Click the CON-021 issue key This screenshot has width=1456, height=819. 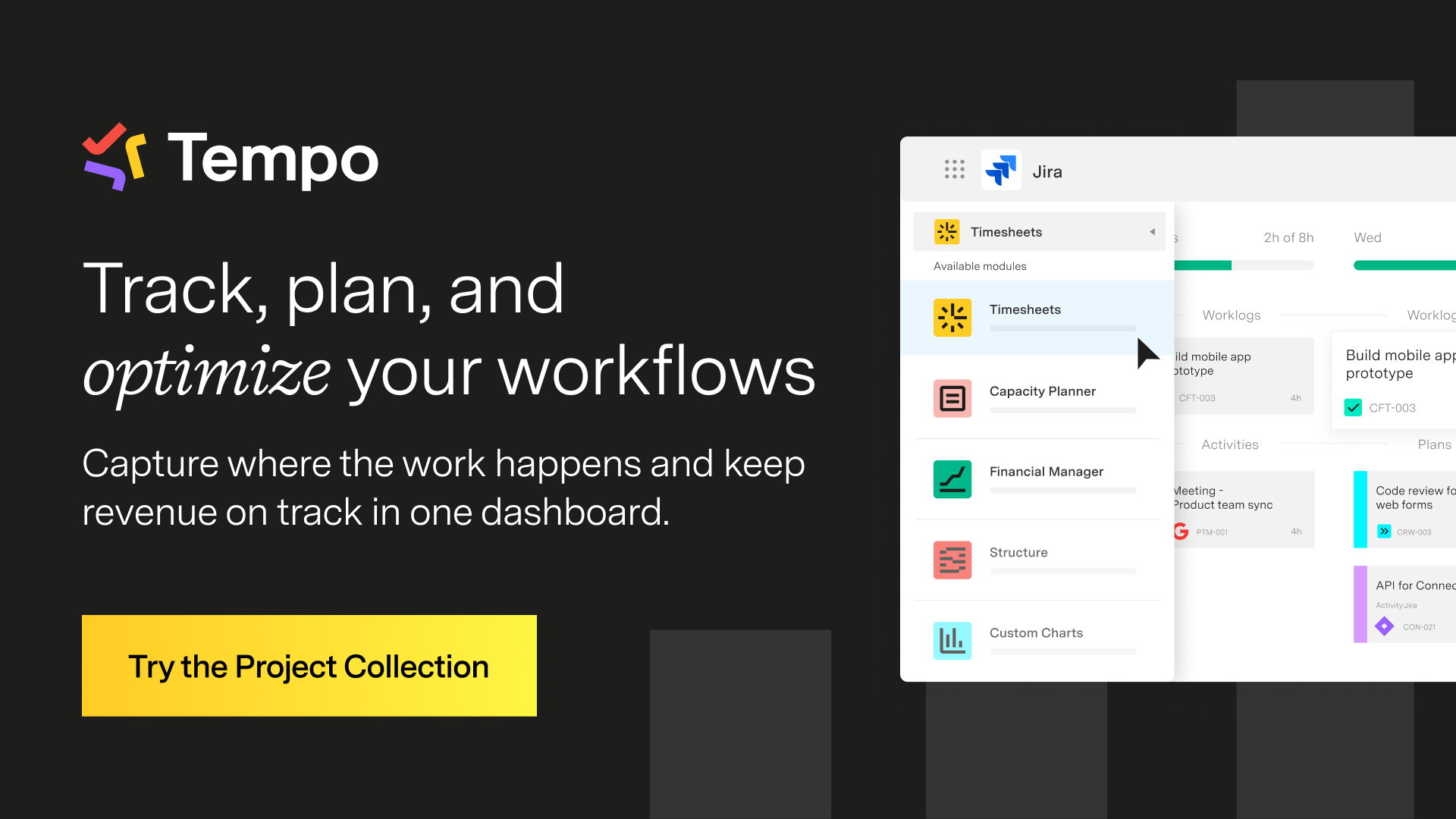tap(1419, 627)
